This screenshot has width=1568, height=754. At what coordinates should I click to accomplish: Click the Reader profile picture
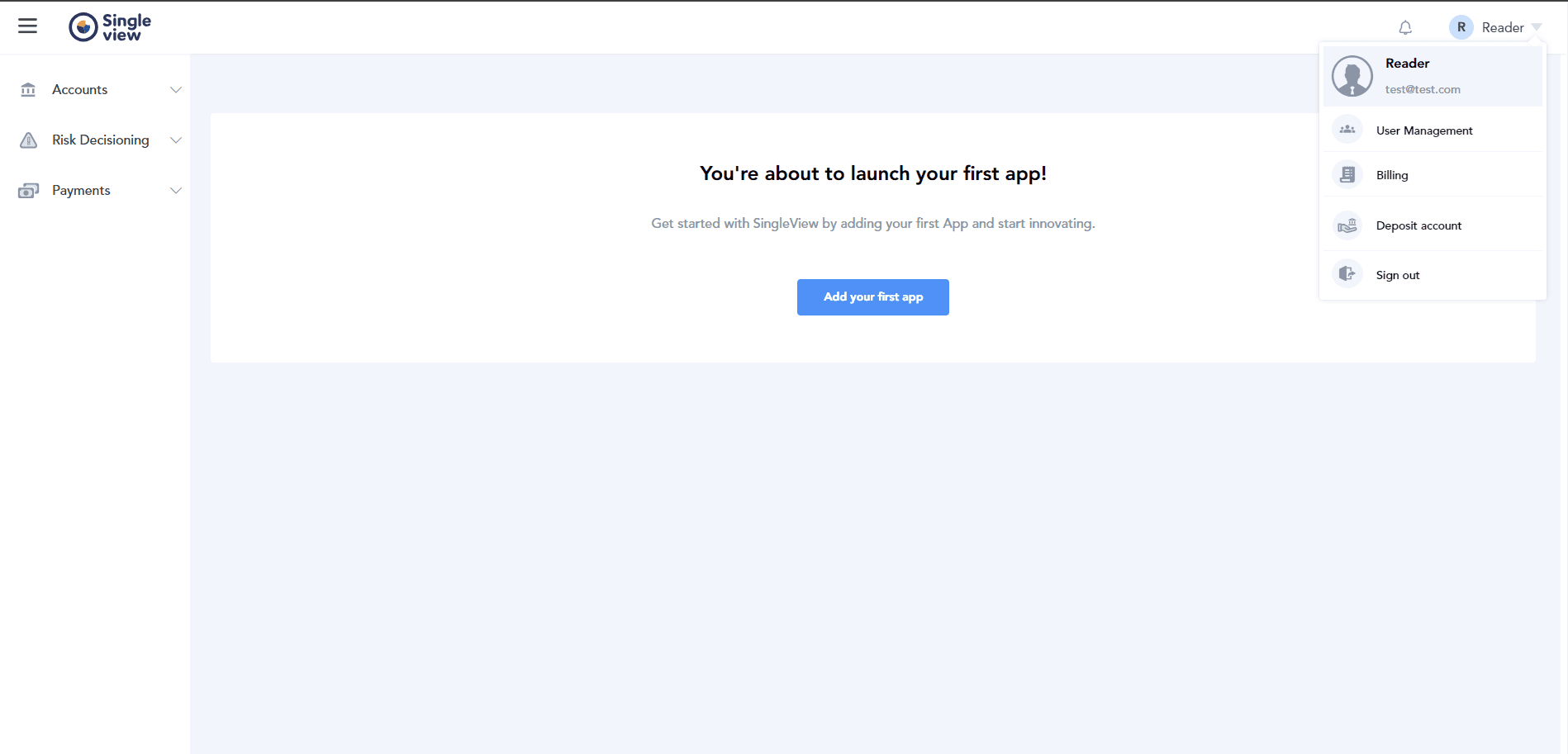click(x=1352, y=76)
